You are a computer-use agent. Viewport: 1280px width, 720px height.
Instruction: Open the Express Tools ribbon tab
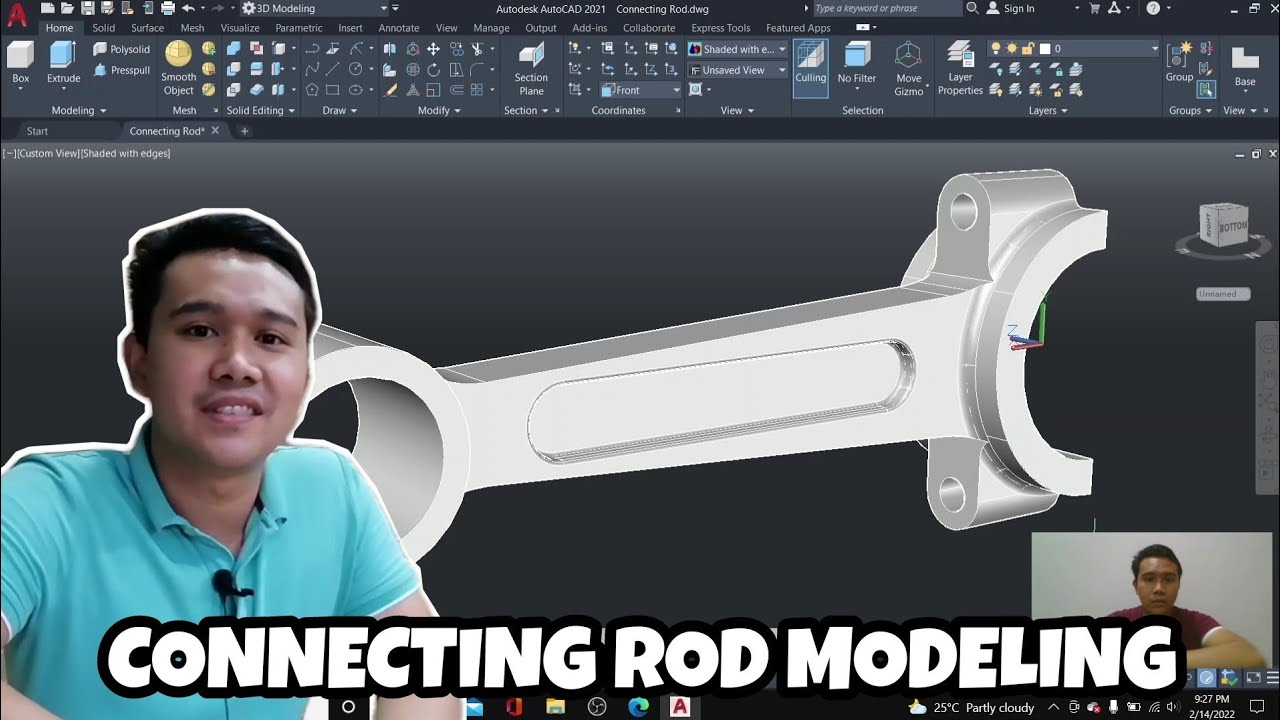click(x=720, y=28)
